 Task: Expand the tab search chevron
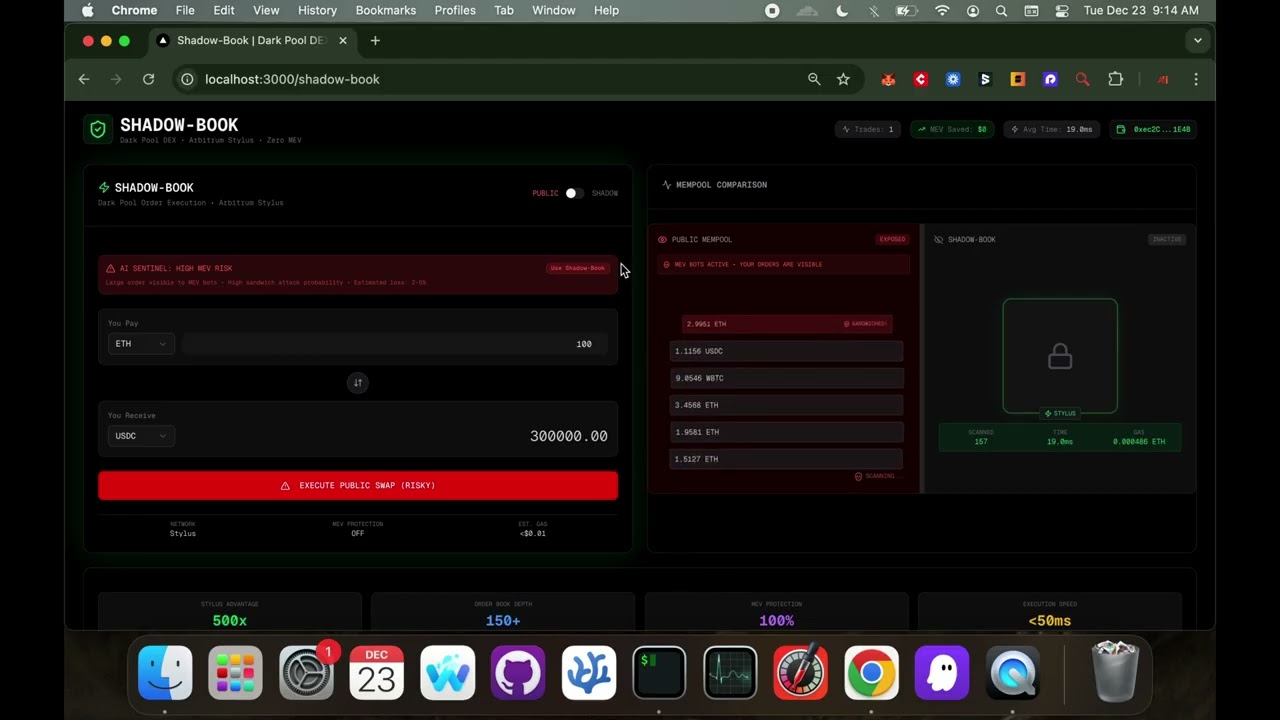(1197, 41)
